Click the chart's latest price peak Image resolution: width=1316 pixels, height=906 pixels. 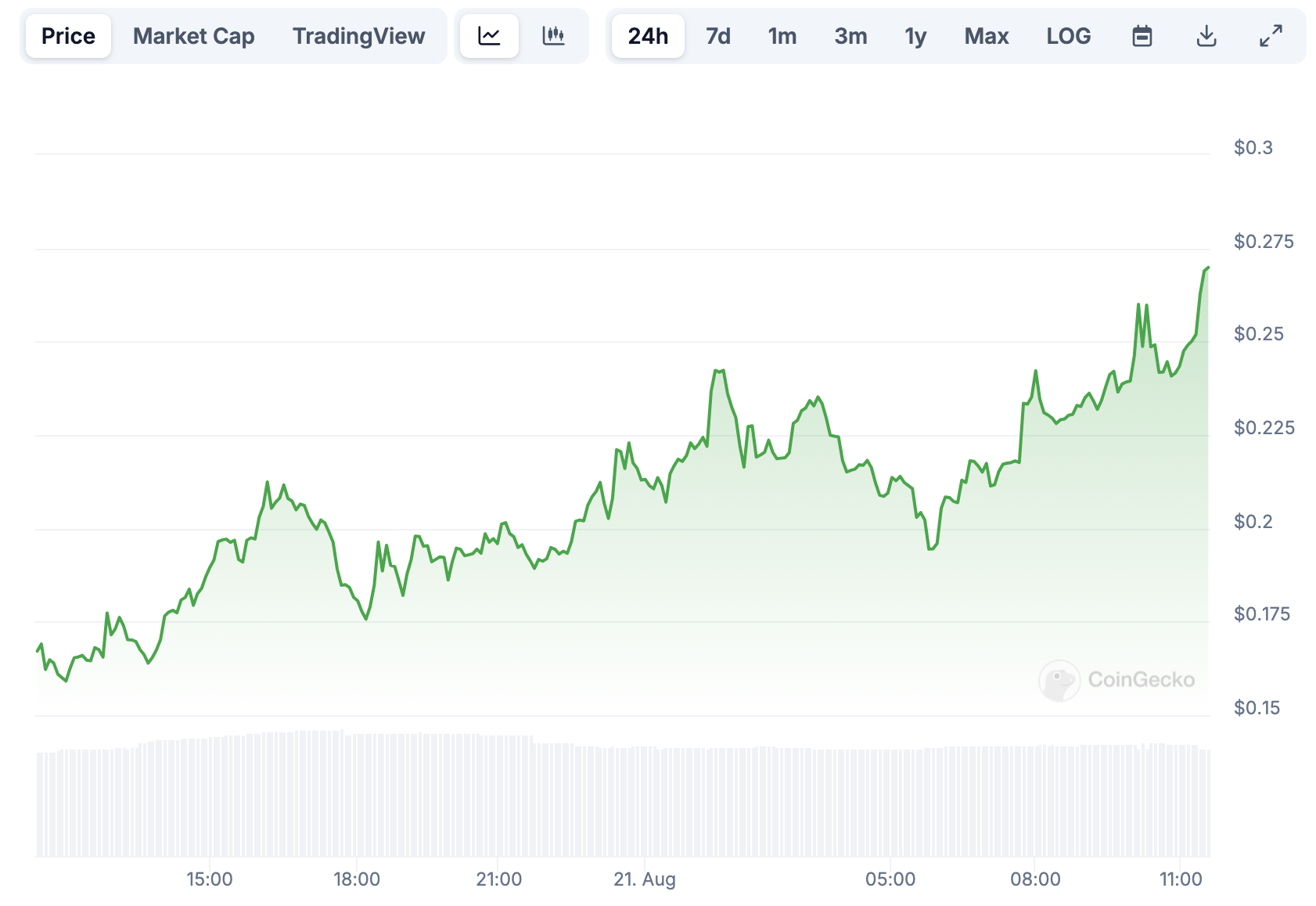pos(1207,268)
